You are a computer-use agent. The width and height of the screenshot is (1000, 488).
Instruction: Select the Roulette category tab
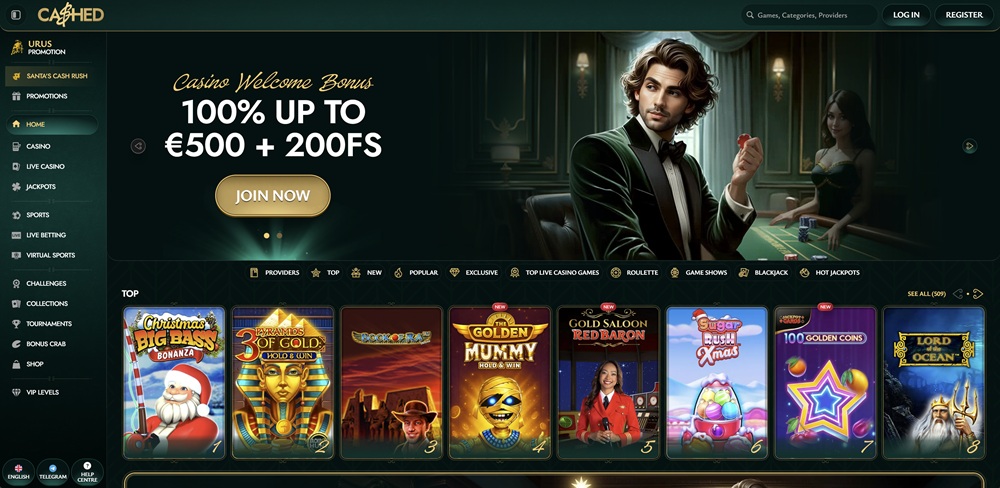click(634, 272)
